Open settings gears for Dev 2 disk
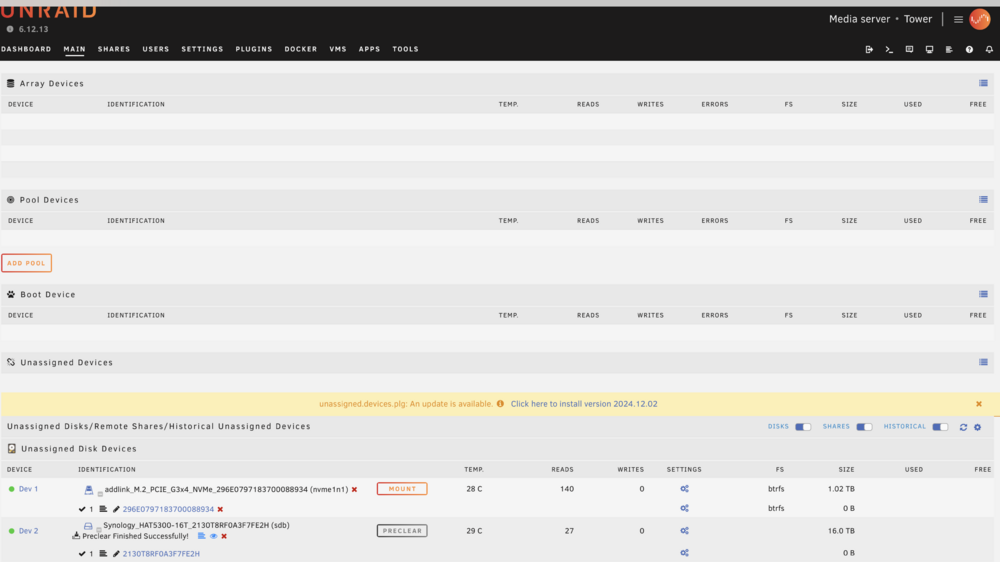 pyautogui.click(x=684, y=531)
